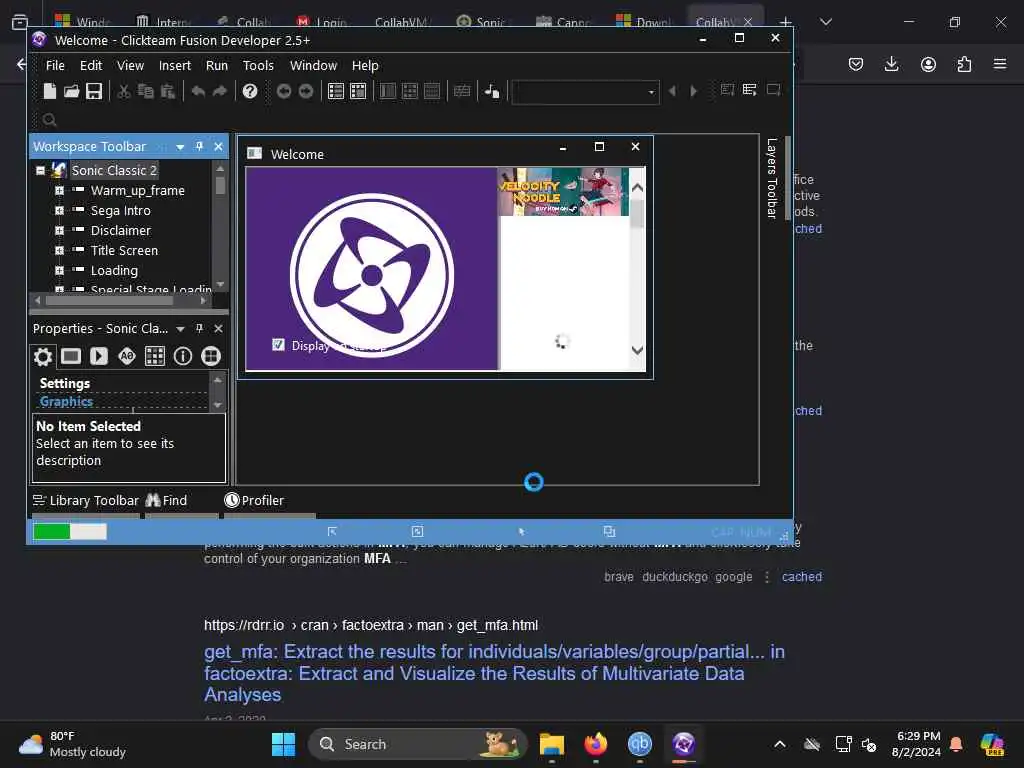The image size is (1024, 768).
Task: Open the Tools menu
Action: pos(258,65)
